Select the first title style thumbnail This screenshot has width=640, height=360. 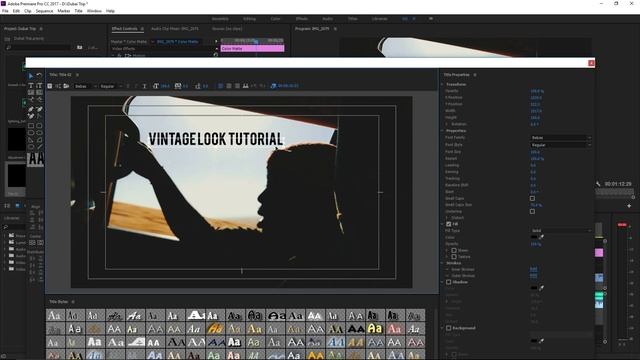point(55,316)
